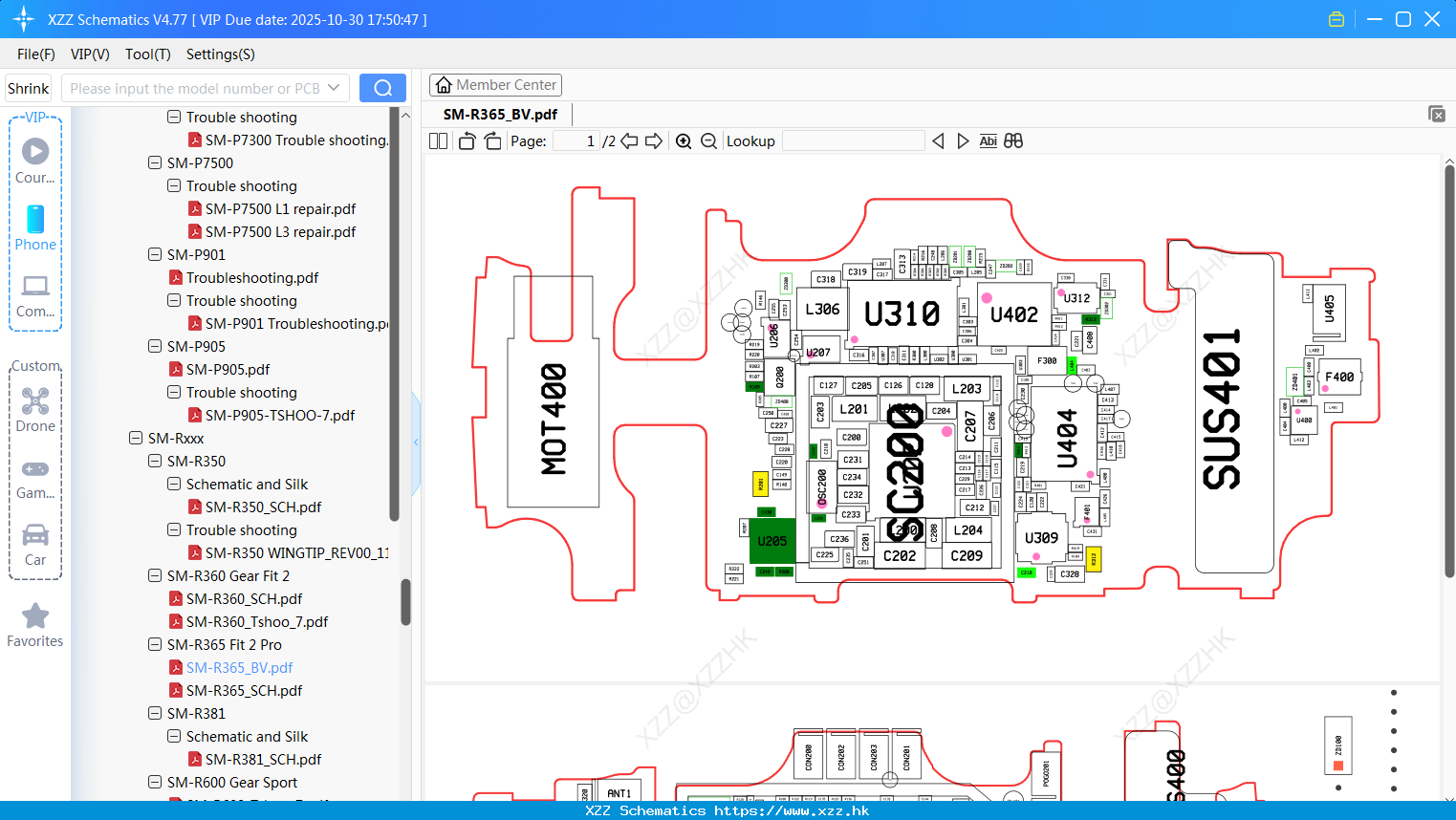
Task: Select the Computer category icon
Action: [35, 286]
